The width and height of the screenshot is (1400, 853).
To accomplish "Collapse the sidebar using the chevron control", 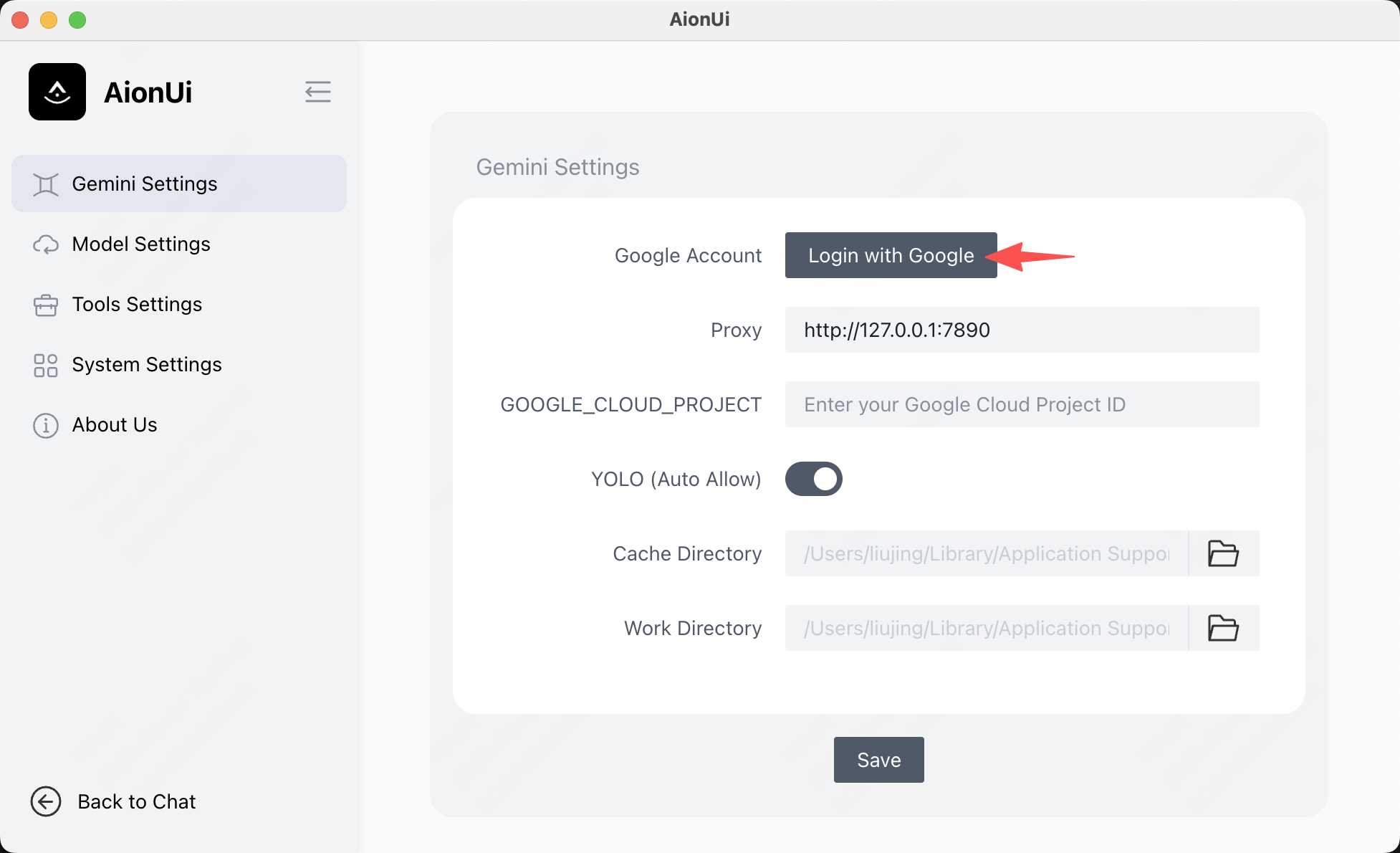I will click(x=318, y=92).
